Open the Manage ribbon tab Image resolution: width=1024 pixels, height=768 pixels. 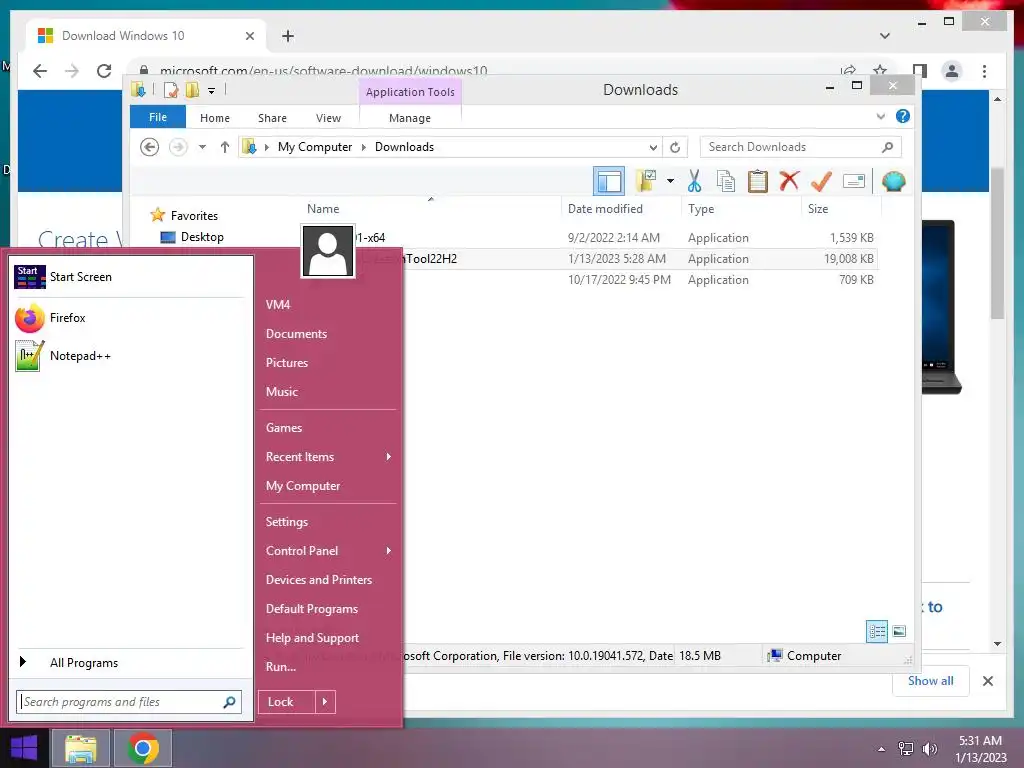tap(410, 118)
